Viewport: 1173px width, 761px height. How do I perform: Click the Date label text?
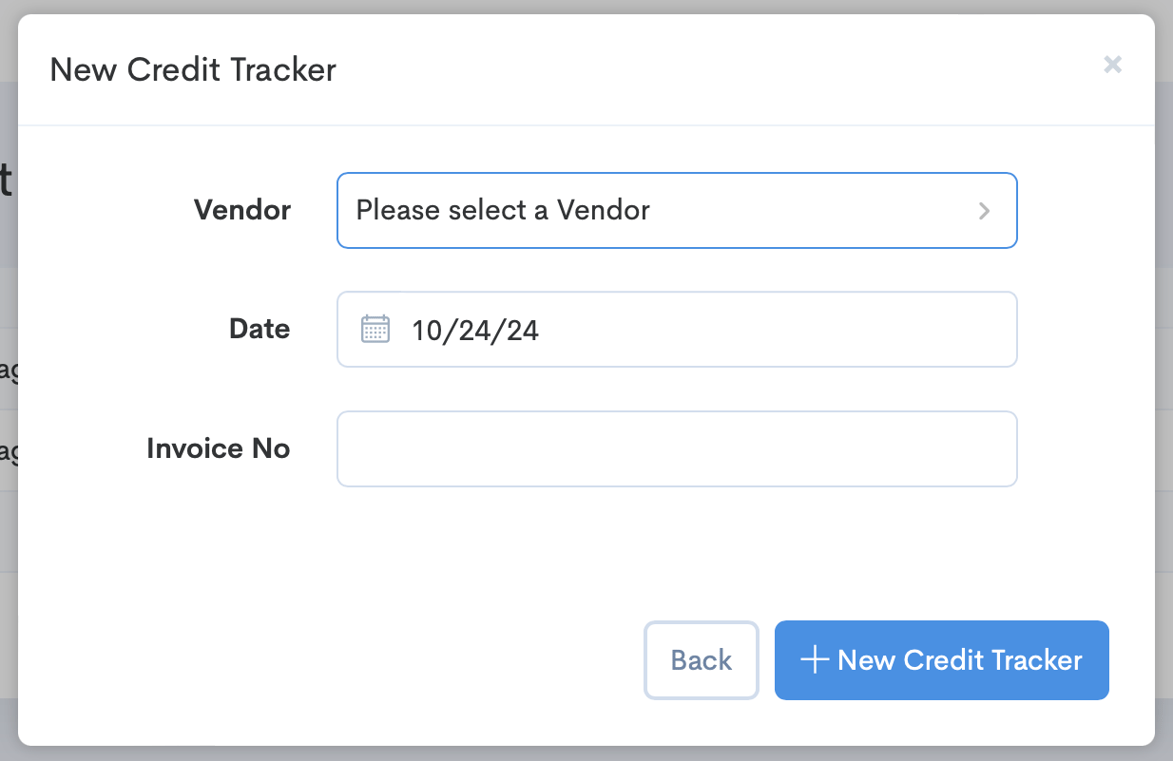[259, 328]
